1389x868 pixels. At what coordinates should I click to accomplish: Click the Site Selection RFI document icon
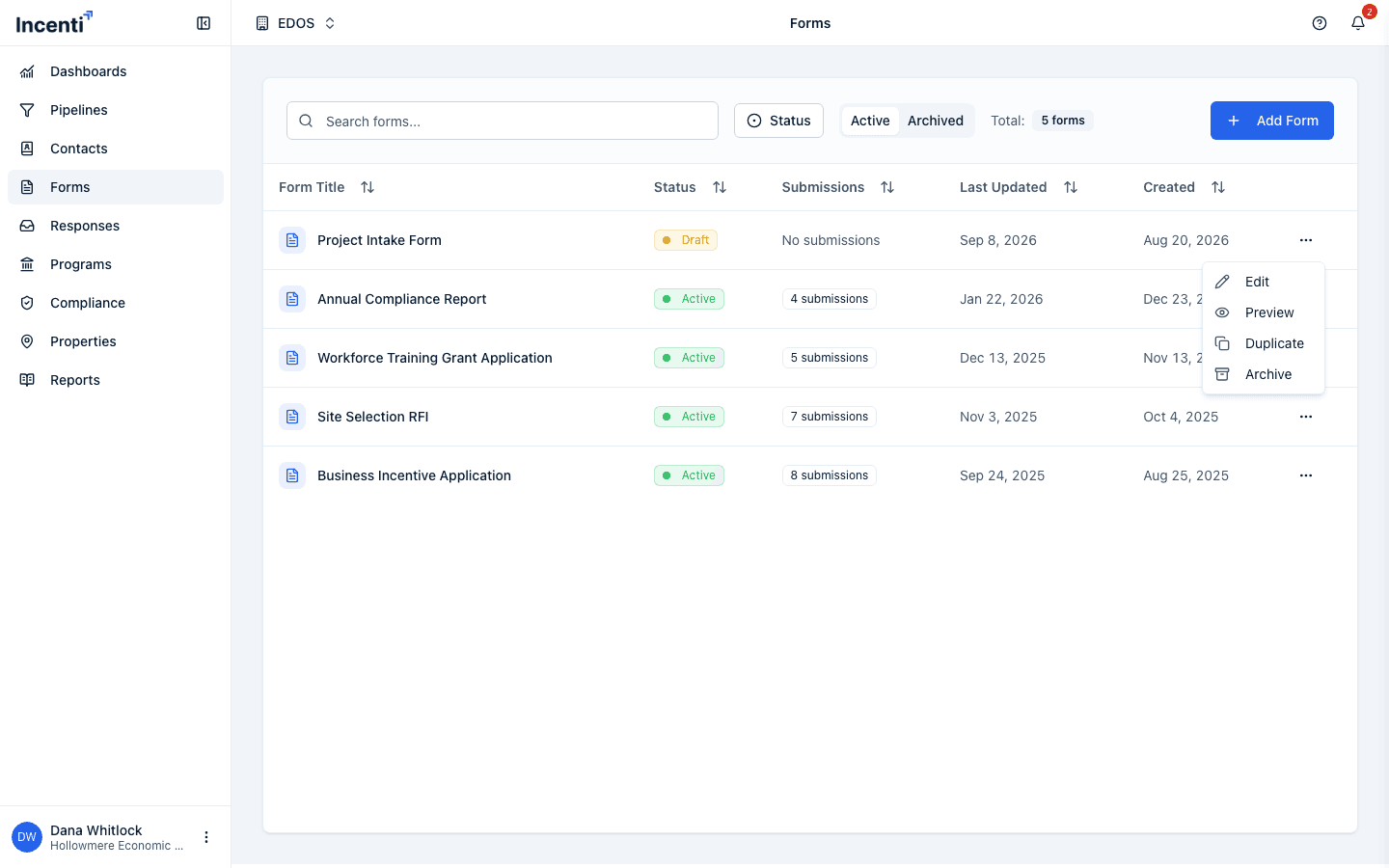click(x=292, y=417)
